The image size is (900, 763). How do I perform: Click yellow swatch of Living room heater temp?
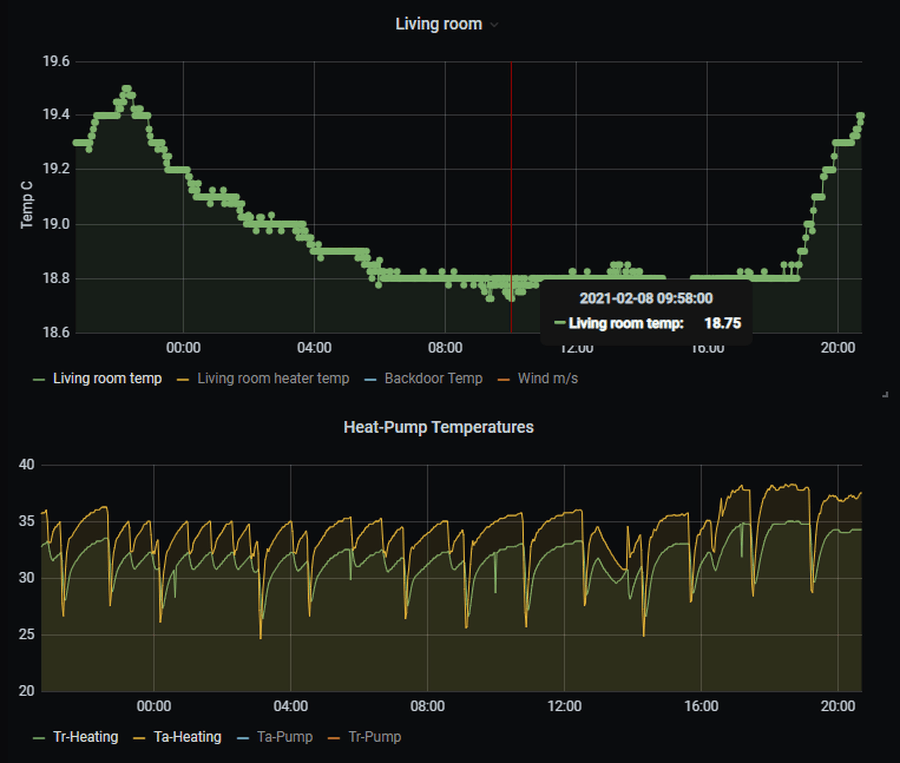(183, 379)
